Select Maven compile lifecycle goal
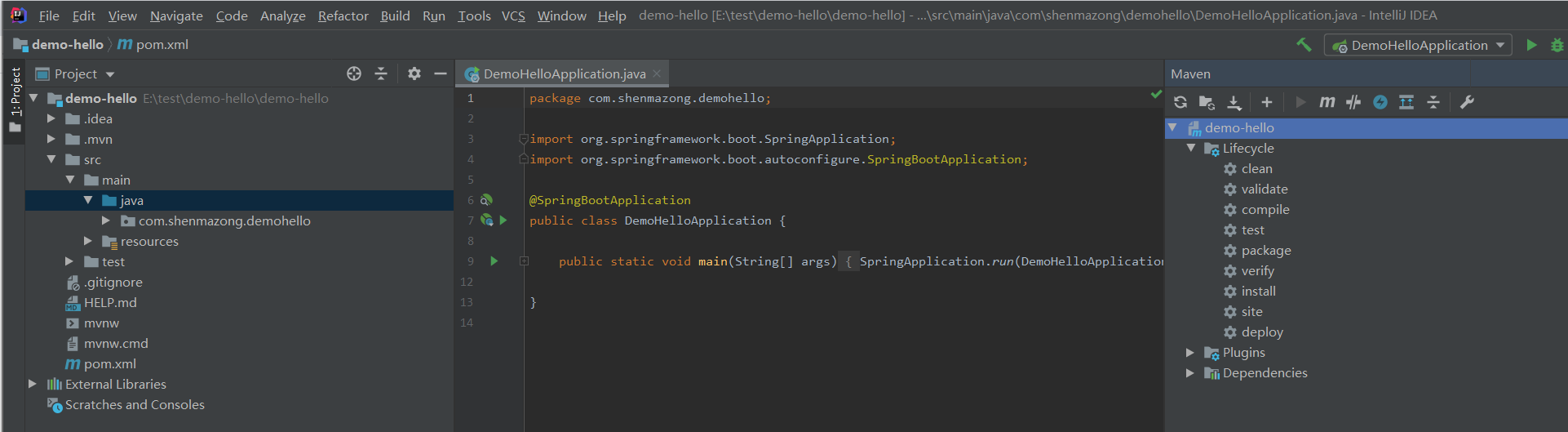 [x=1265, y=209]
